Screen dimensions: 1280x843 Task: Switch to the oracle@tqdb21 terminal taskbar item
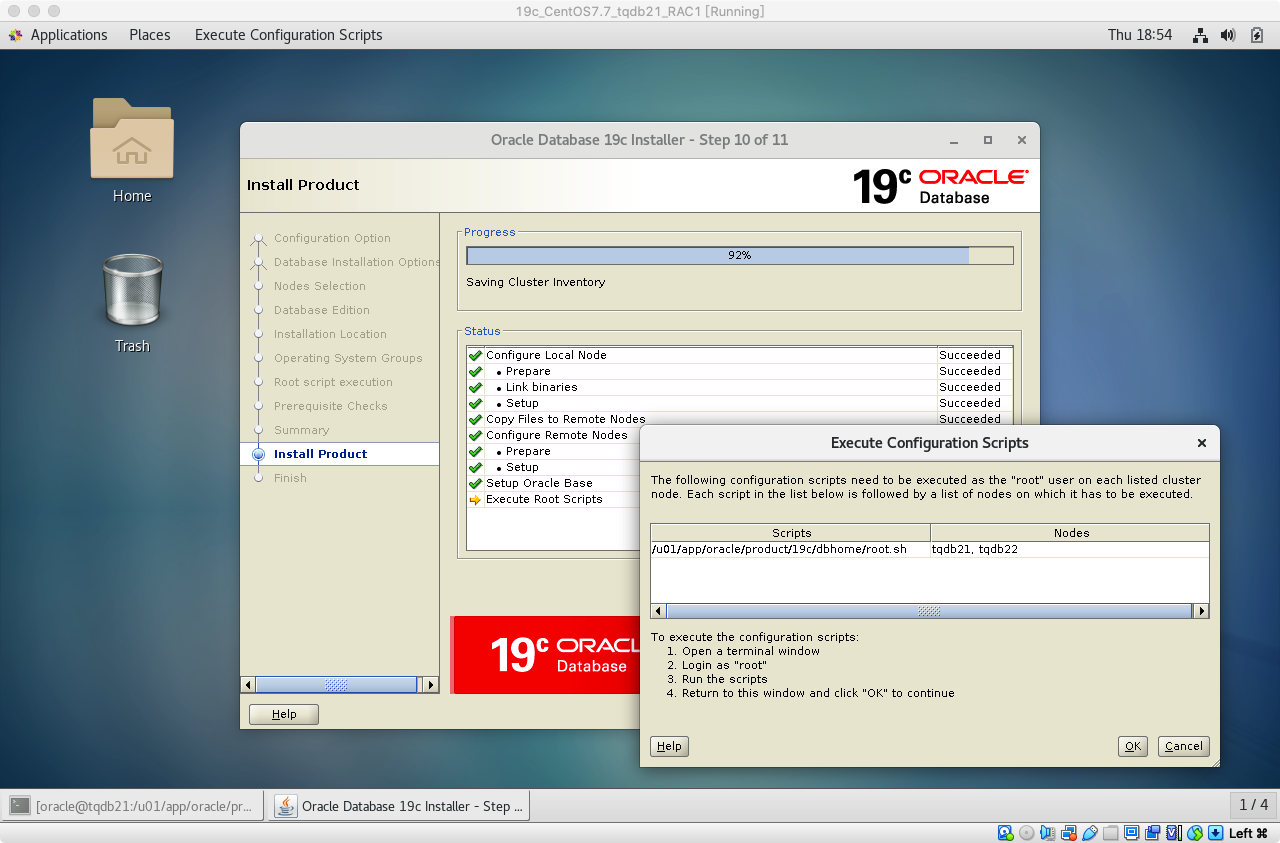tap(134, 806)
